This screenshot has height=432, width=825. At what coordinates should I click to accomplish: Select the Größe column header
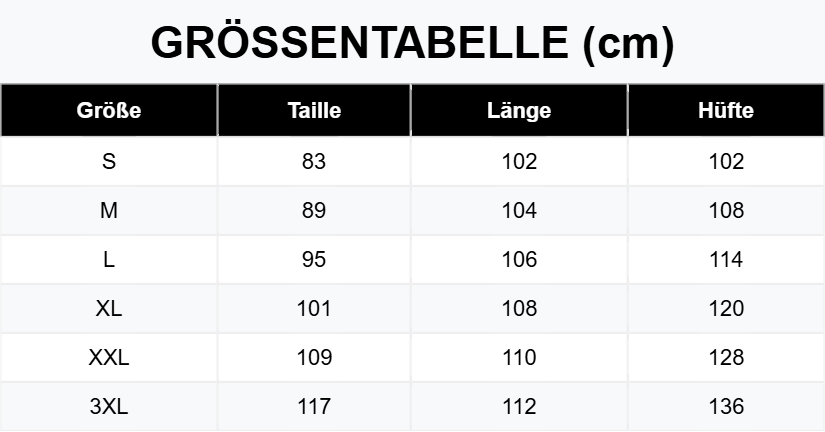tap(109, 110)
